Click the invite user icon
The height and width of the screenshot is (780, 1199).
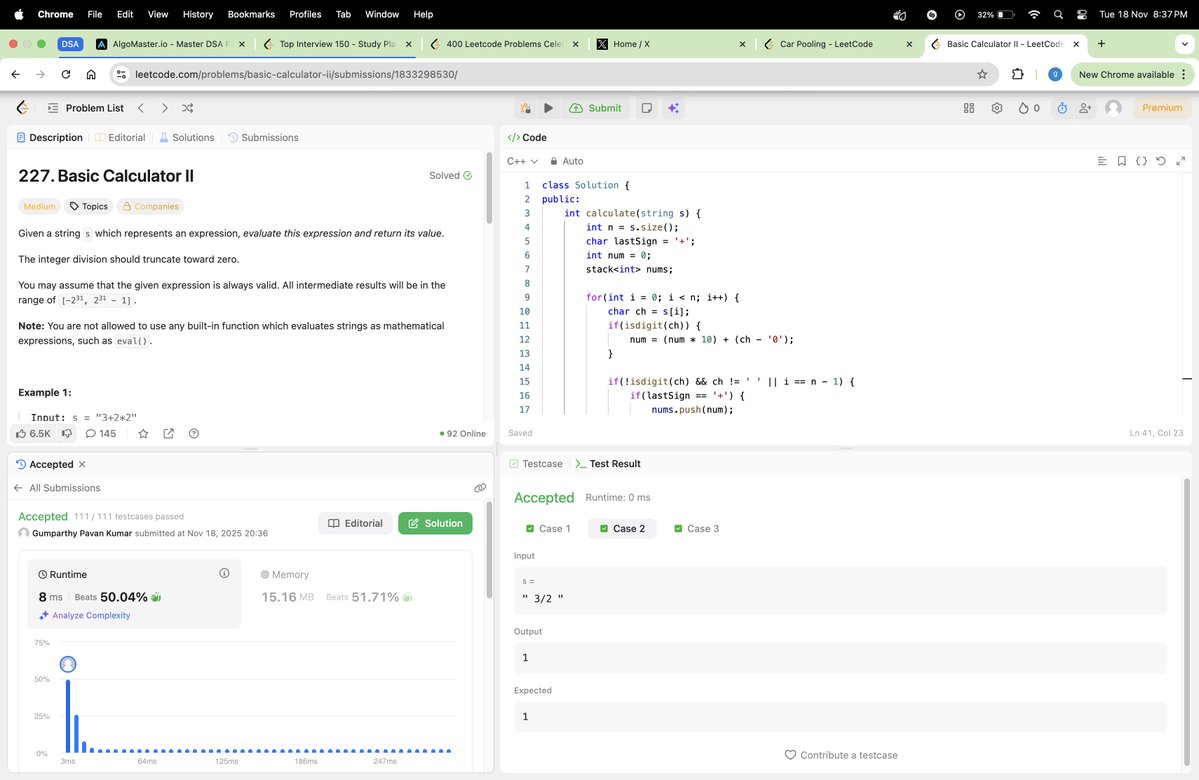(1085, 108)
